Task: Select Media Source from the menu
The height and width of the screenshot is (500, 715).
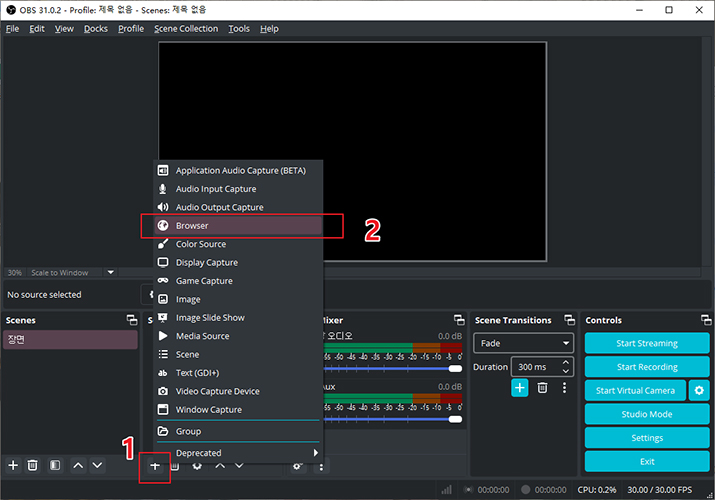Action: coord(238,336)
